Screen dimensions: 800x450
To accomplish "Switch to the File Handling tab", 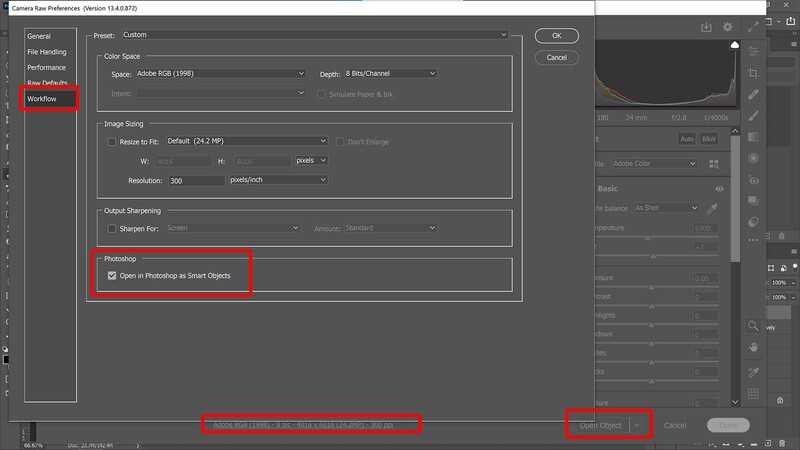I will [46, 52].
